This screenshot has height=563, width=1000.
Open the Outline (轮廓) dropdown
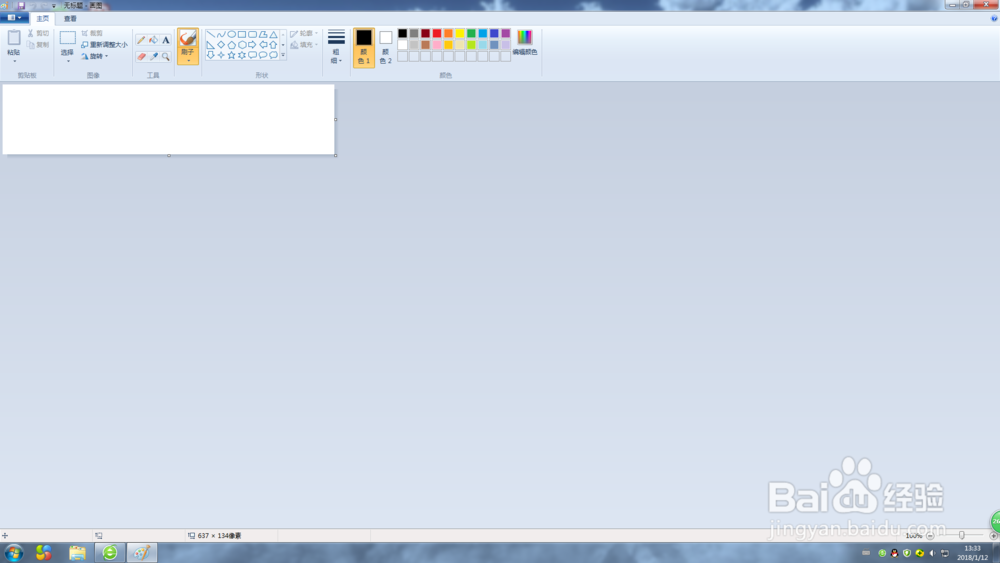pyautogui.click(x=304, y=33)
